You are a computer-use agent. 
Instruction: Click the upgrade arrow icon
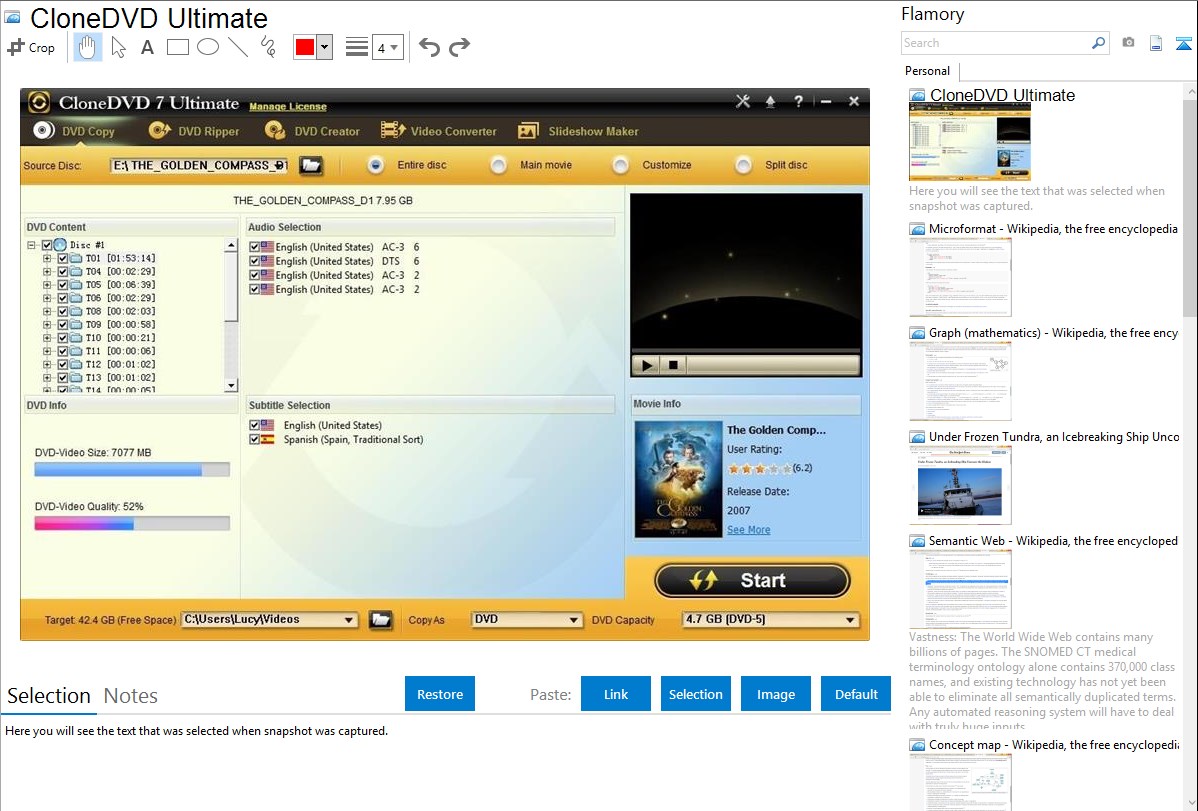click(x=770, y=101)
